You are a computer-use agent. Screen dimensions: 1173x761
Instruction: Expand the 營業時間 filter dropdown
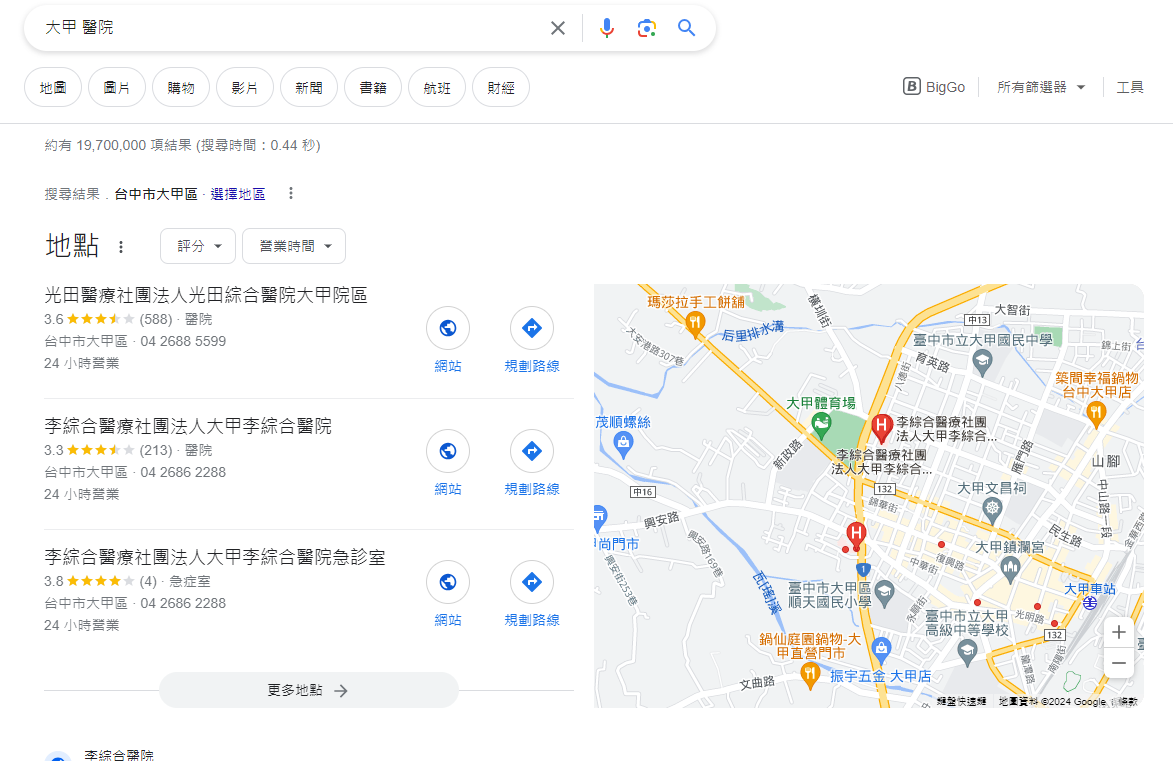pos(294,246)
